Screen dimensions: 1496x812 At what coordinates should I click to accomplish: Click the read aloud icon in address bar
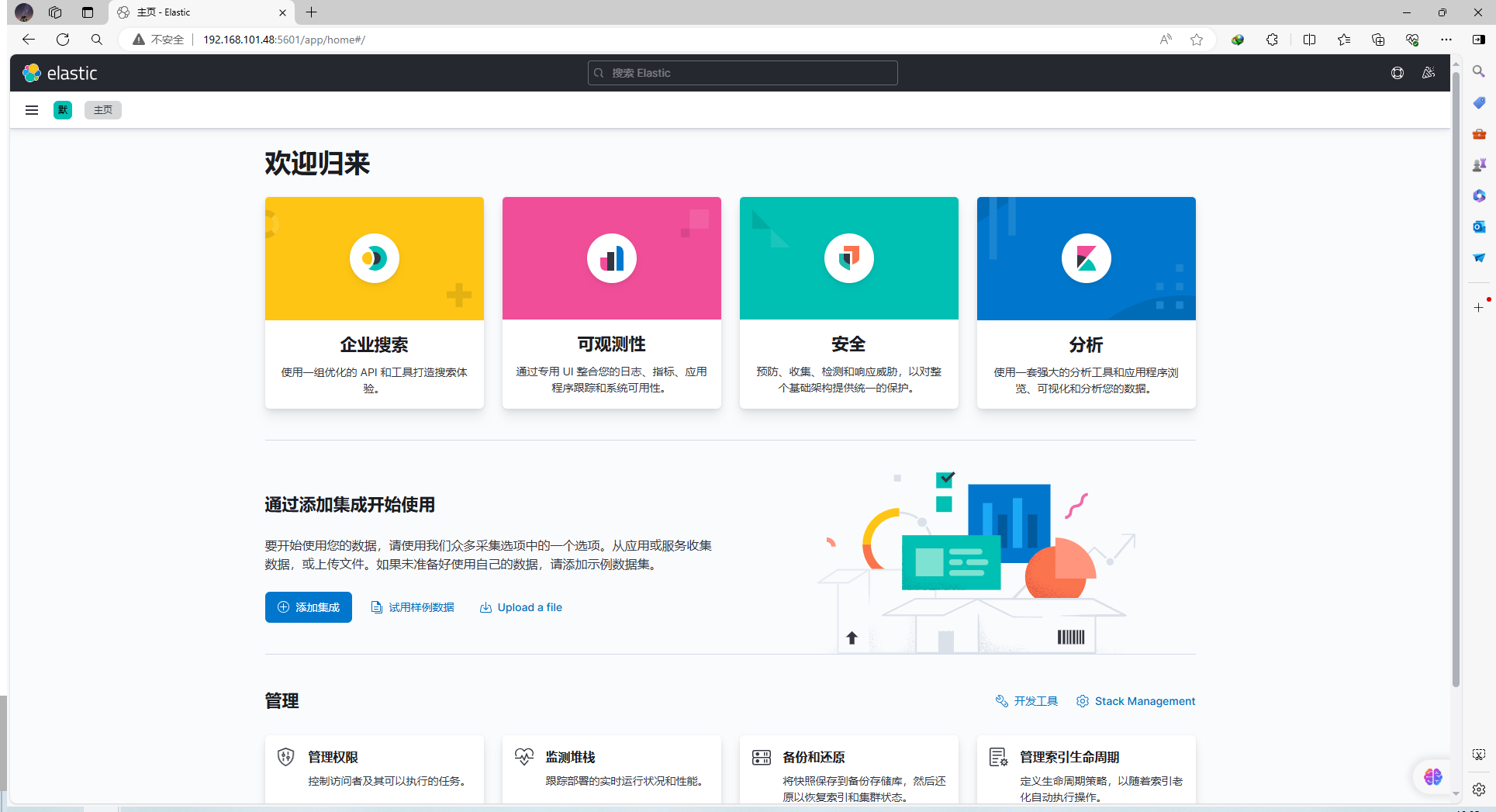1166,40
